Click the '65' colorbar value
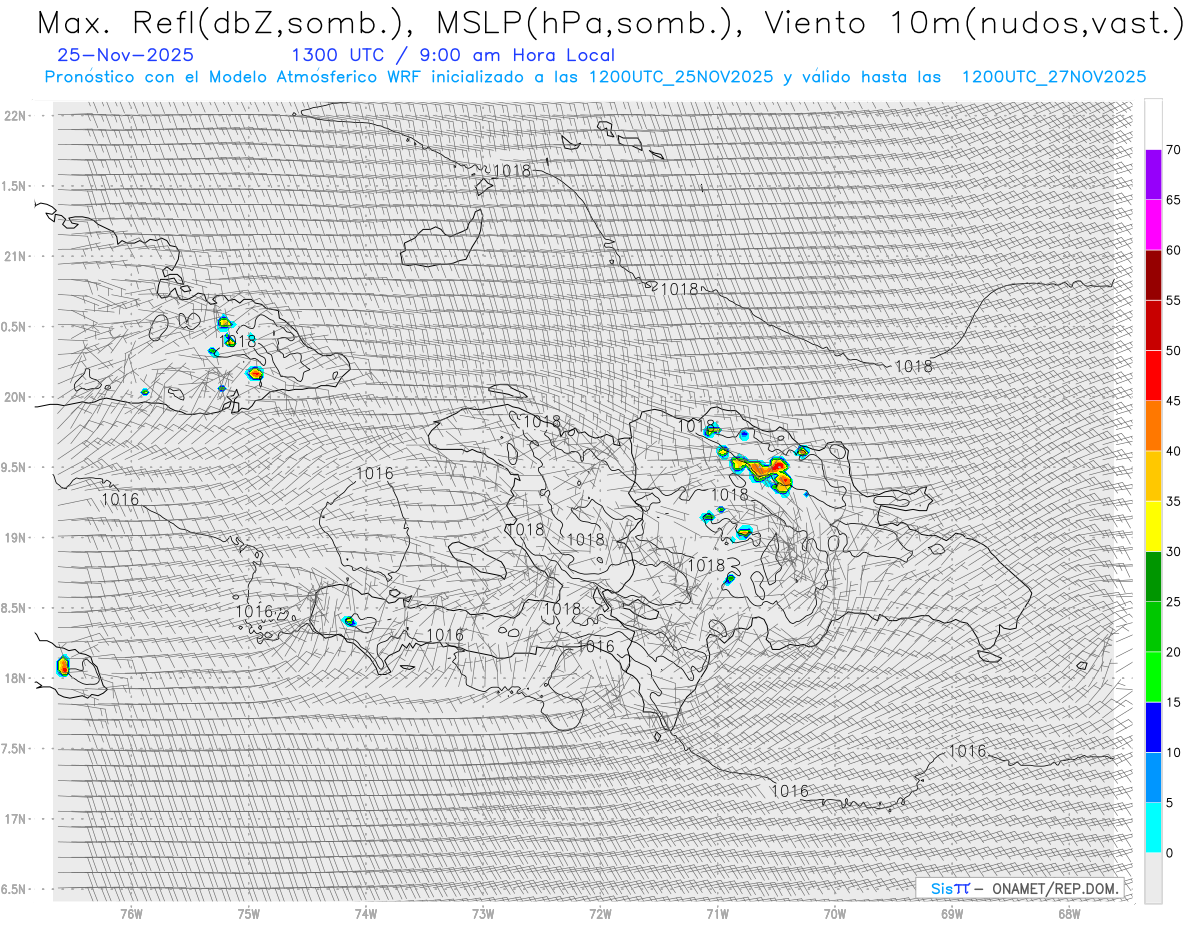Screen dimensions: 1200x927 click(x=1173, y=200)
